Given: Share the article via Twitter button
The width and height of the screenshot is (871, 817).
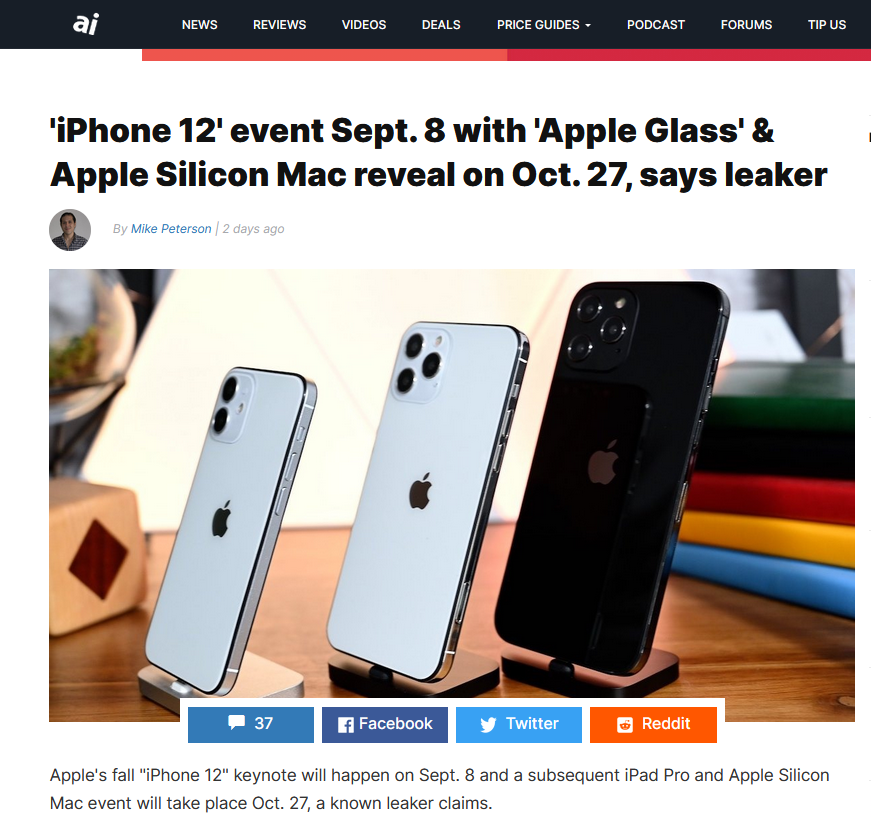Looking at the screenshot, I should tap(519, 725).
